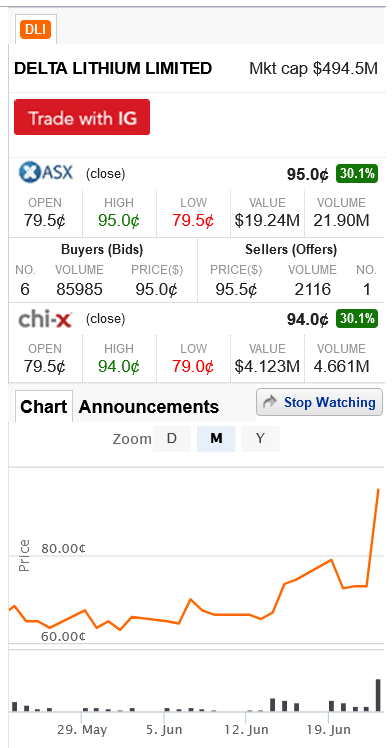Click the 95.5¢ offer price

click(x=237, y=290)
